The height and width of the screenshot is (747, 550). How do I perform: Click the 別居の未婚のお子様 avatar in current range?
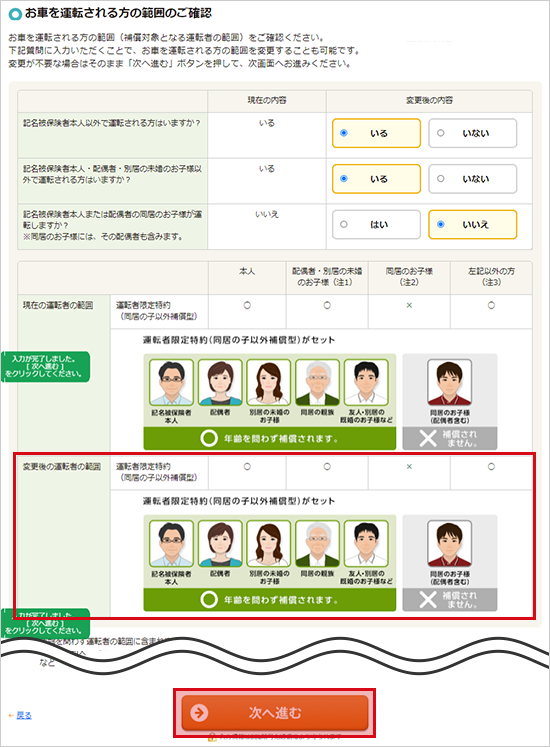tap(269, 383)
